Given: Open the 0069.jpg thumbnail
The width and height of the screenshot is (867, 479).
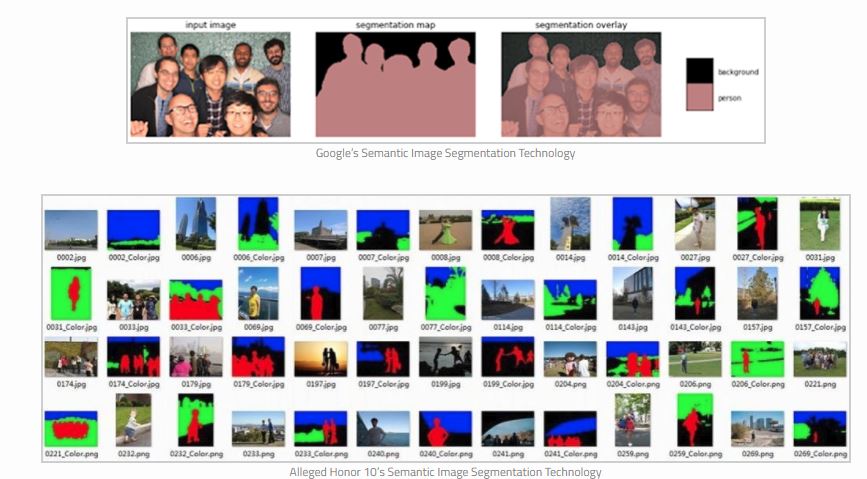Looking at the screenshot, I should [258, 294].
